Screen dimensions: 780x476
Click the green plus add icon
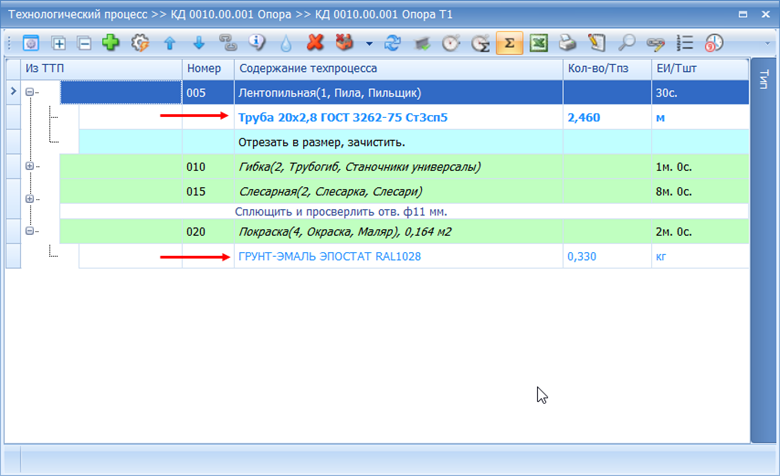coord(110,43)
